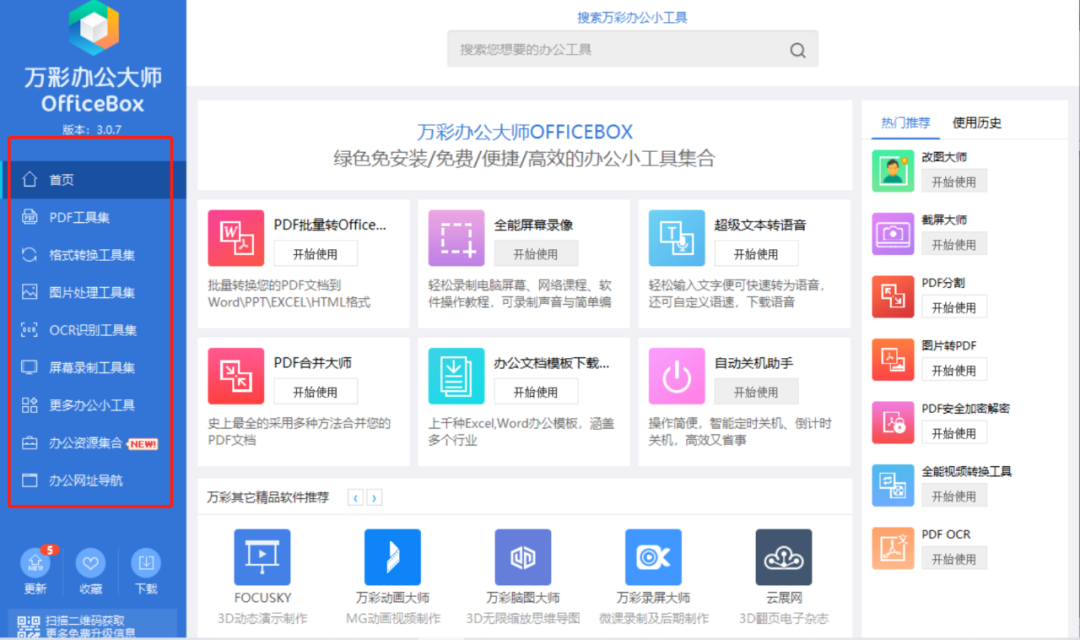Click the PDF分割 icon
1080x640 pixels.
(x=893, y=296)
